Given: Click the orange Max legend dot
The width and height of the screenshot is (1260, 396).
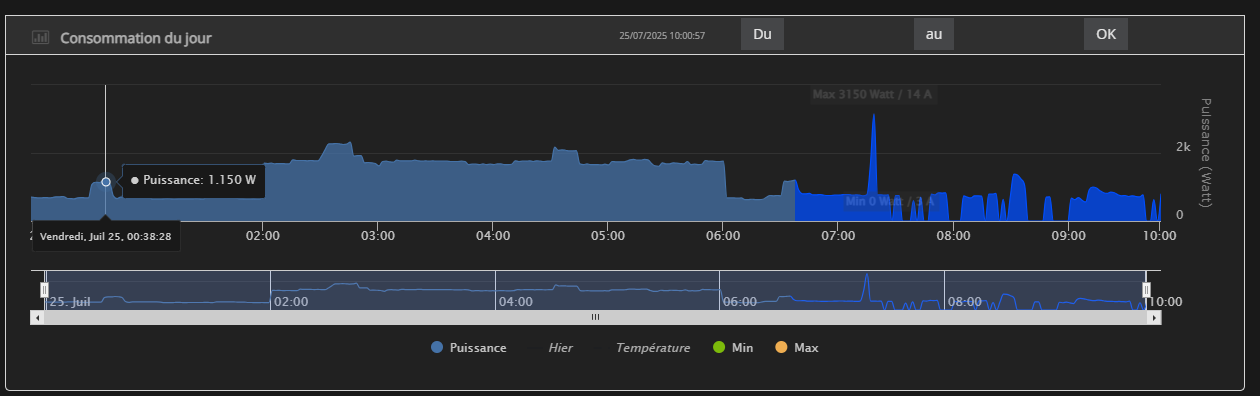Looking at the screenshot, I should pyautogui.click(x=781, y=348).
